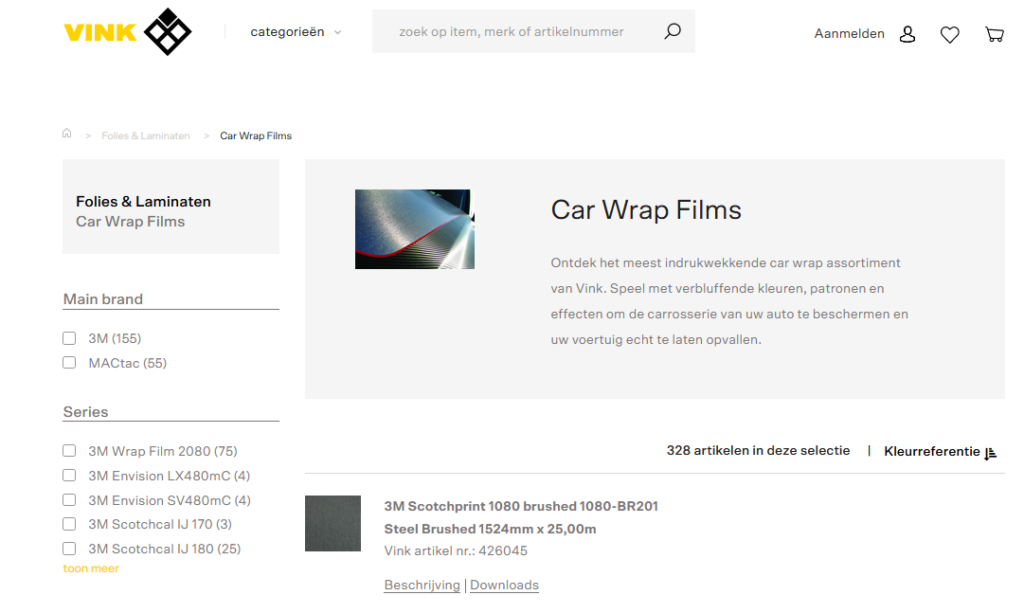Check the 3M Wrap Film 2080 filter
Viewport: 1024px width, 613px height.
69,450
